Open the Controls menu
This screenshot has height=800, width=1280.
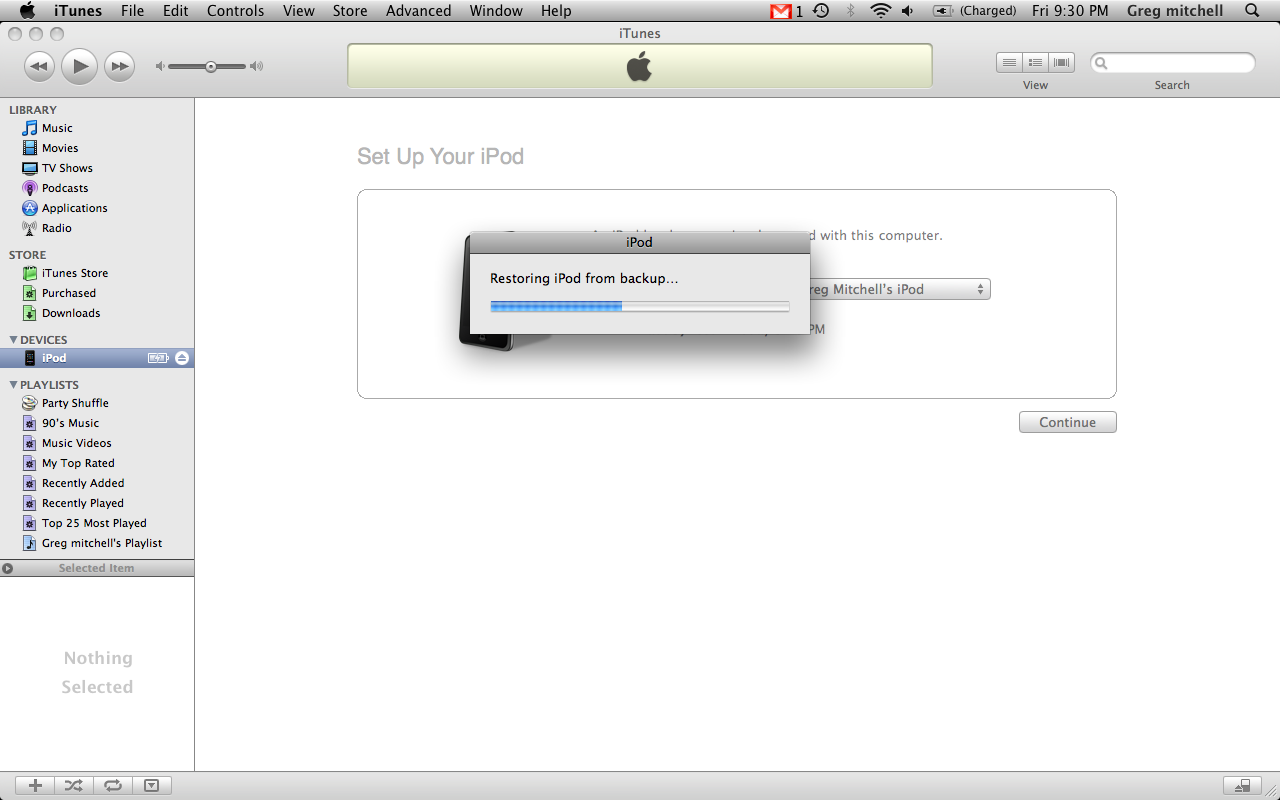click(236, 11)
